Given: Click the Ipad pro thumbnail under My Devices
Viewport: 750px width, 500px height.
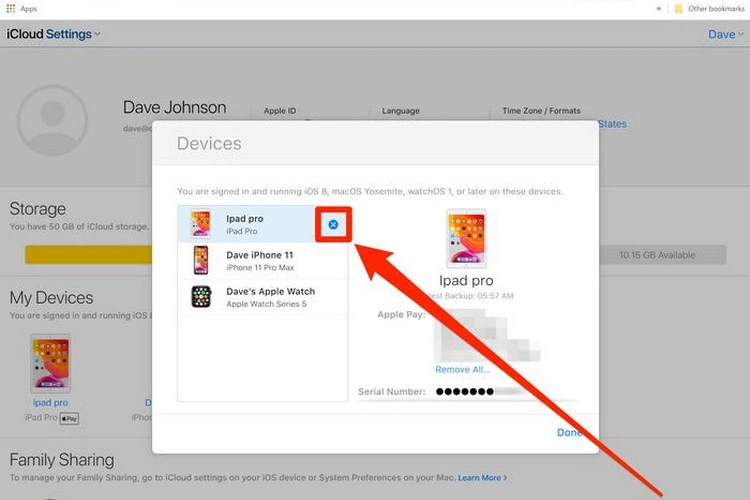Looking at the screenshot, I should point(51,364).
